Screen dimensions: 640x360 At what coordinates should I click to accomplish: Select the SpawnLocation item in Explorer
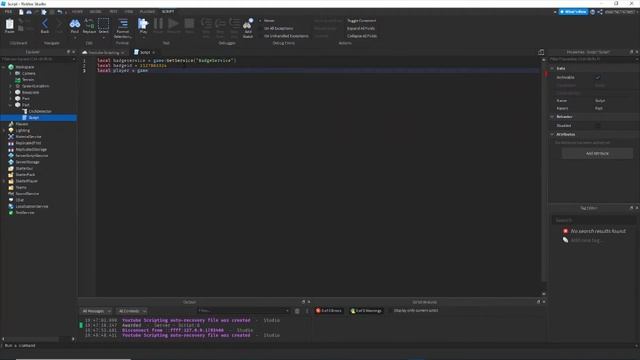[32, 86]
